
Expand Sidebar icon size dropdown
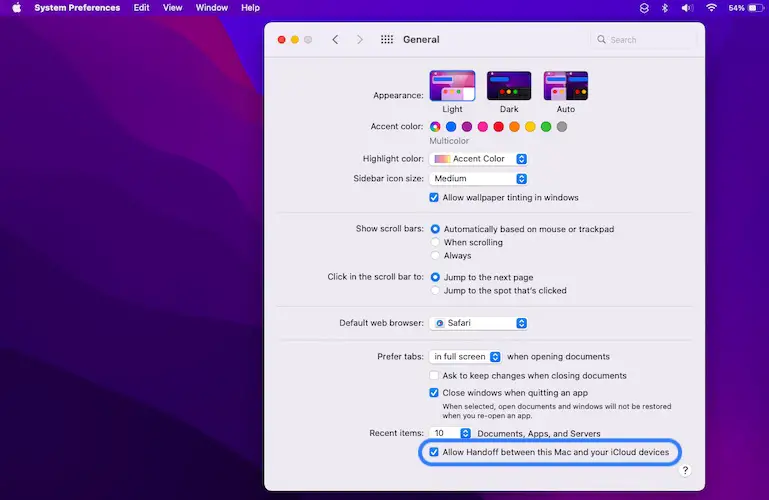[x=478, y=179]
